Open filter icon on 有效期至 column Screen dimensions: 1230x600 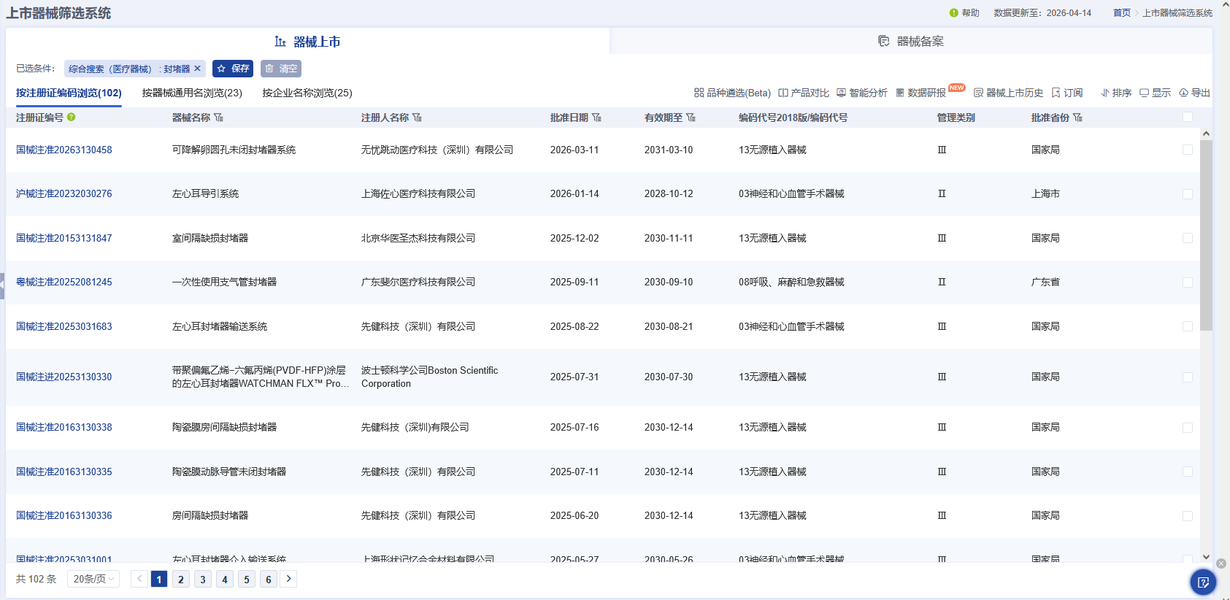click(x=691, y=118)
